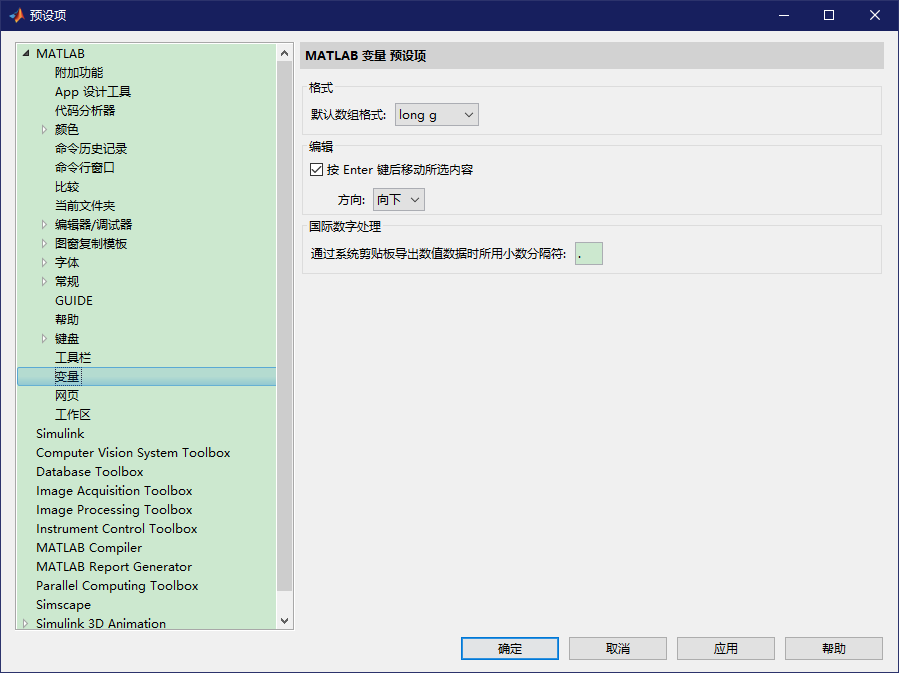This screenshot has width=899, height=673.
Task: Click the preferences icon in the title bar
Action: tap(16, 15)
